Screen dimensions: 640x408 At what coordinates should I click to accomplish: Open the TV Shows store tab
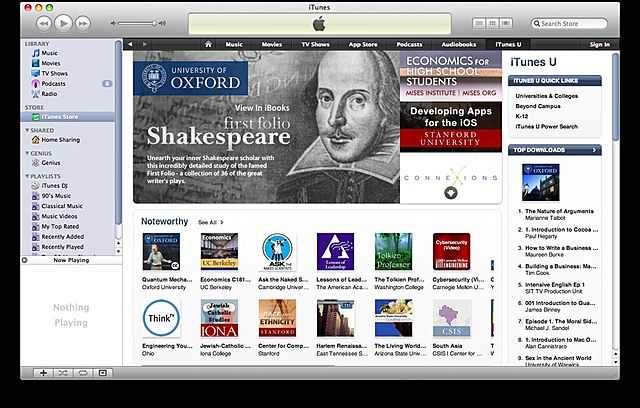tap(315, 44)
